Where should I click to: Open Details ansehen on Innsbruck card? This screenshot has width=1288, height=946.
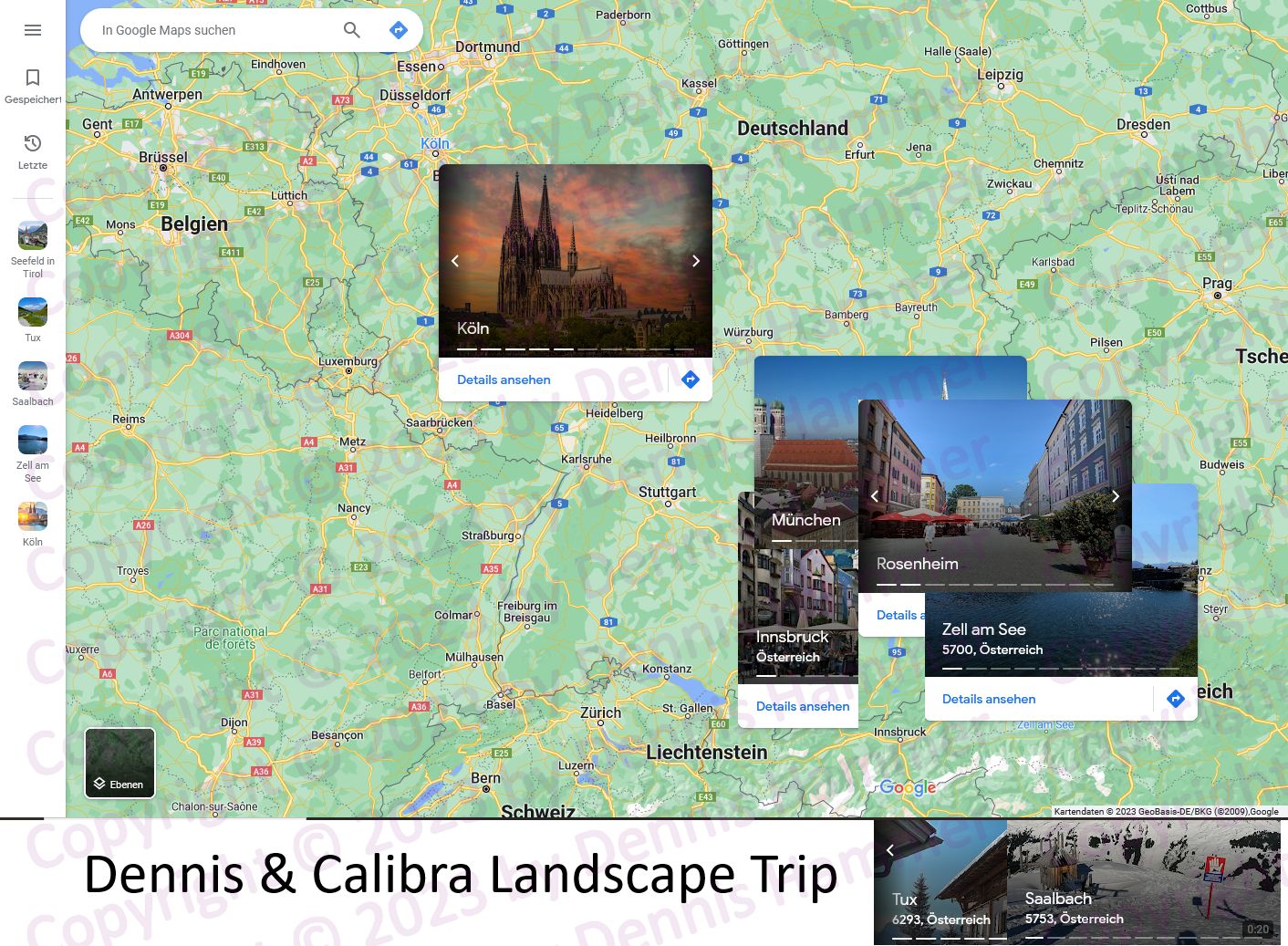802,706
